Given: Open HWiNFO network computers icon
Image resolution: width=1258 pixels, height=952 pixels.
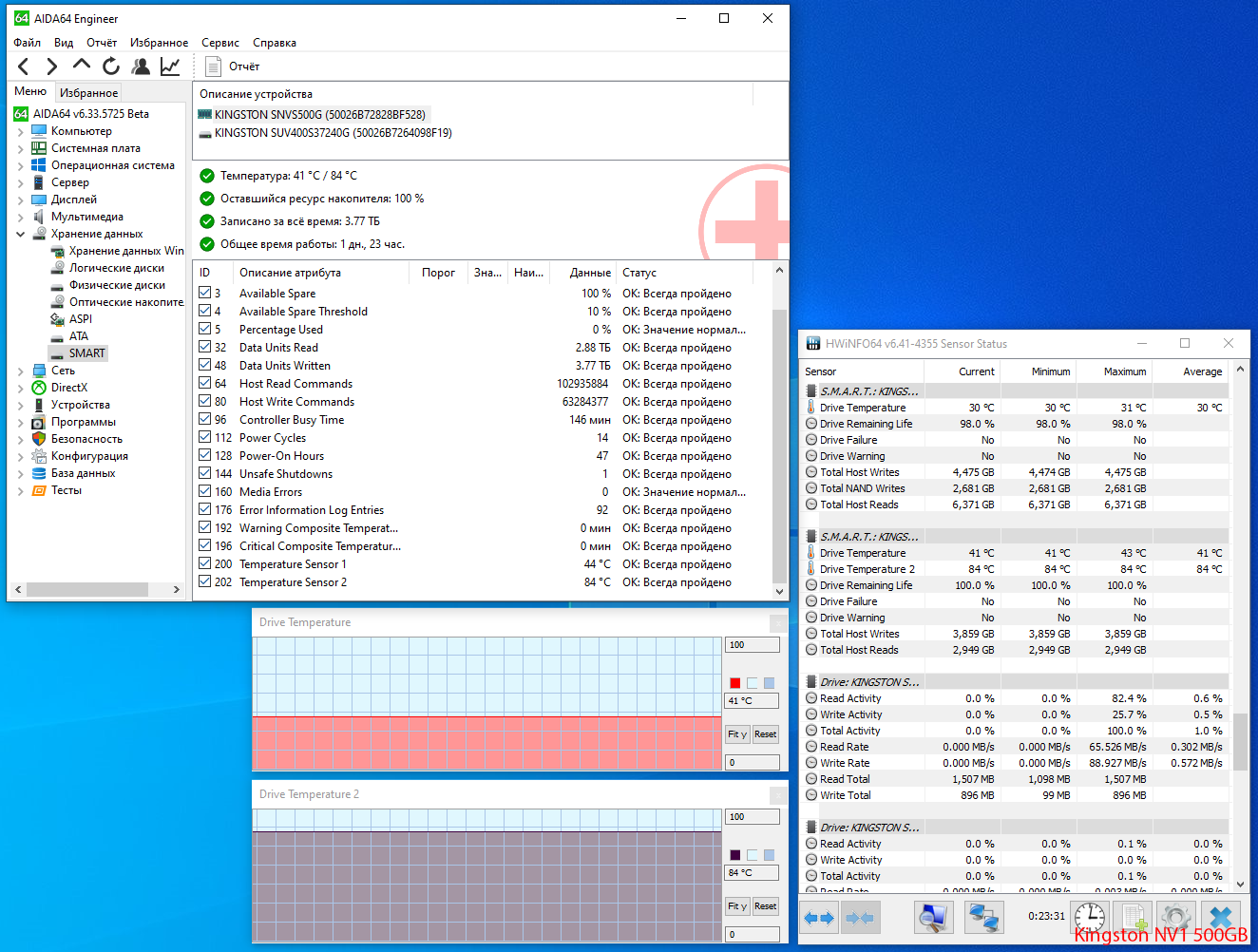Looking at the screenshot, I should click(x=983, y=918).
